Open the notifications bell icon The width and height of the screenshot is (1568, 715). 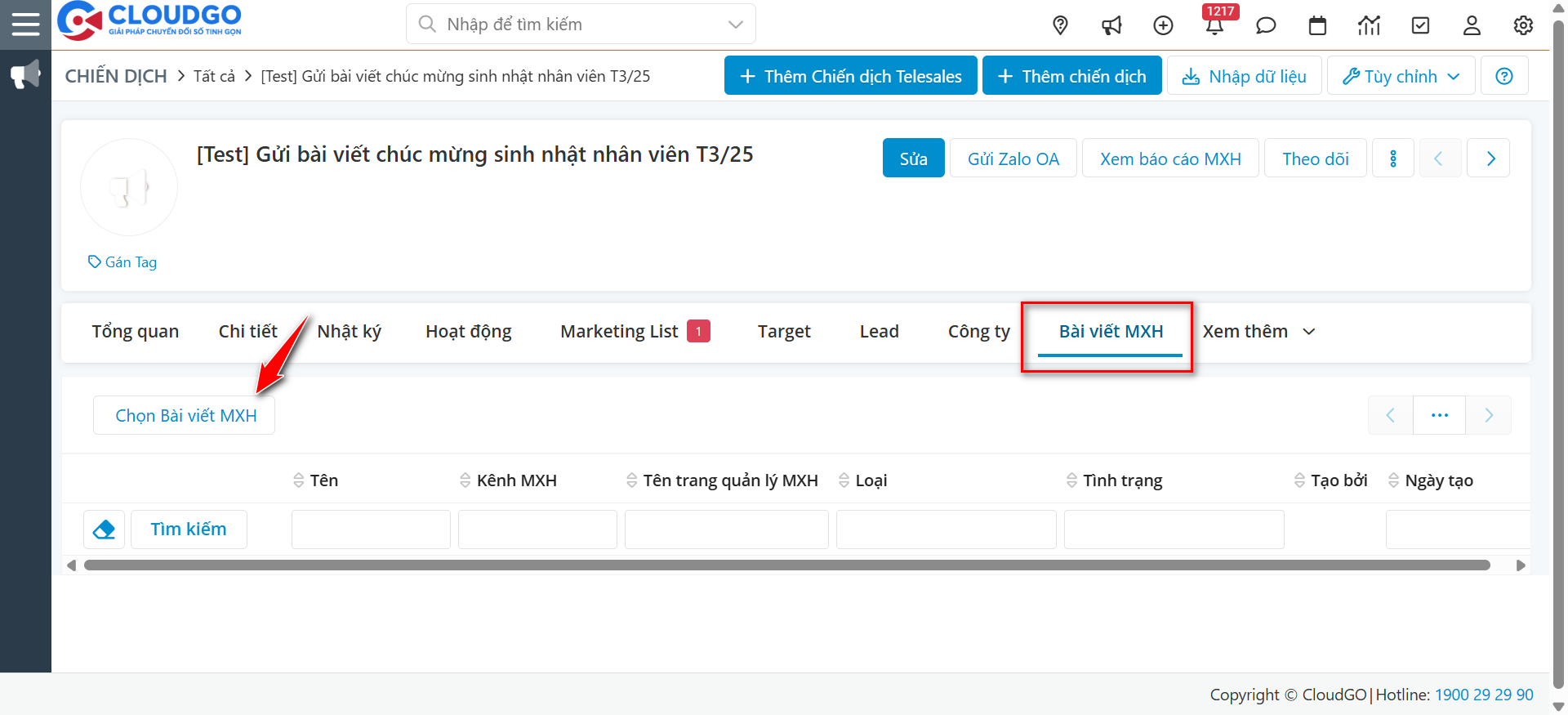click(x=1214, y=26)
